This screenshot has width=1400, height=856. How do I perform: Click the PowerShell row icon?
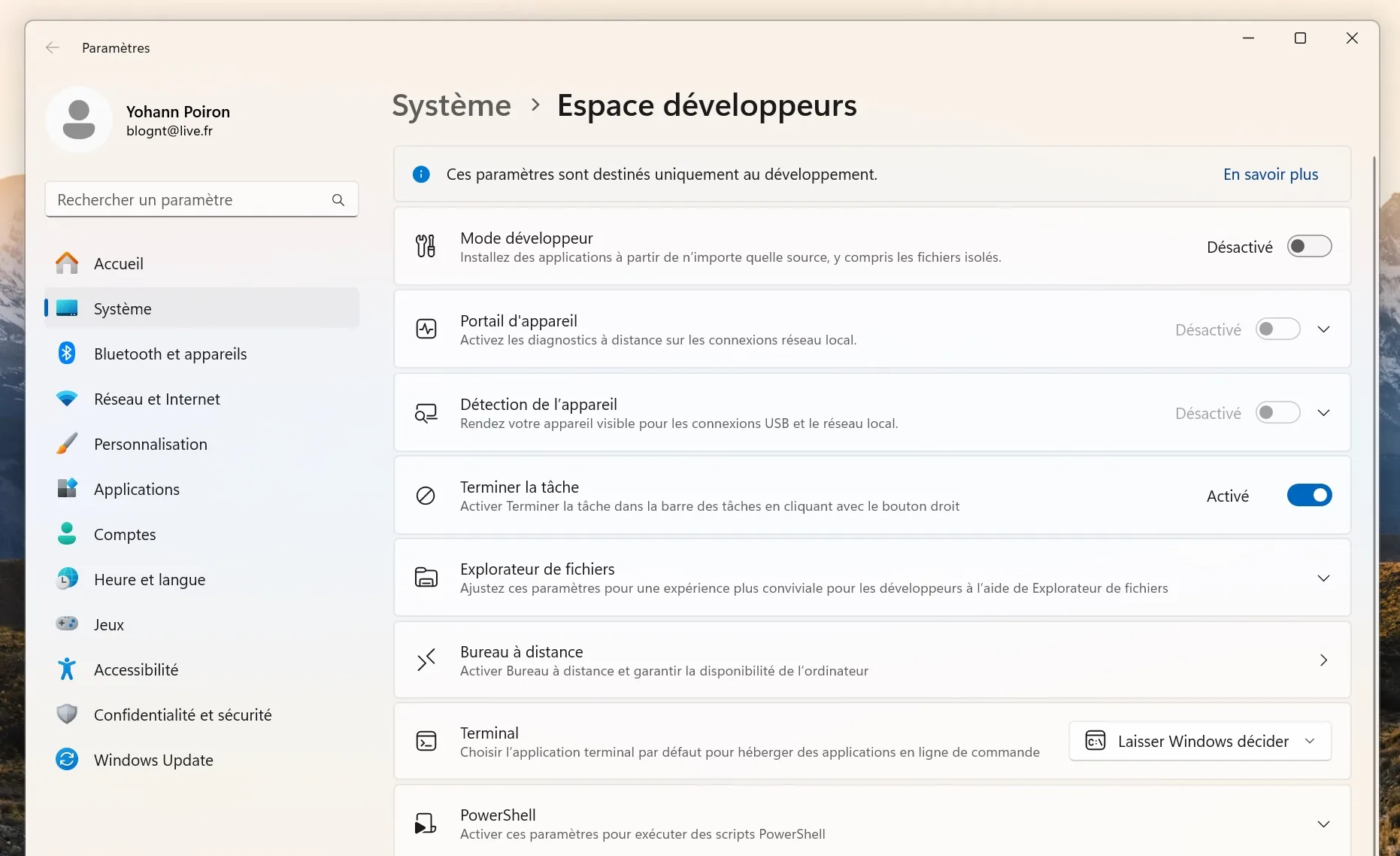(426, 823)
